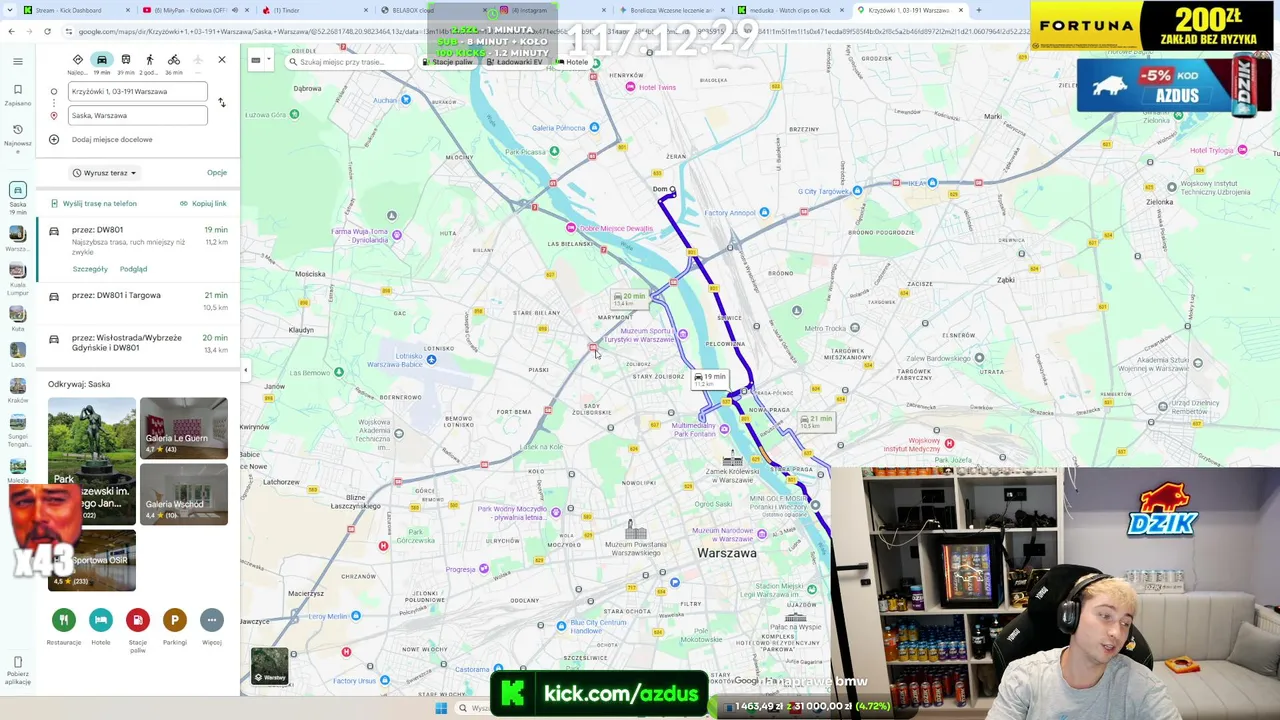1280x720 pixels.
Task: Select the driving mode car icon
Action: pos(102,60)
